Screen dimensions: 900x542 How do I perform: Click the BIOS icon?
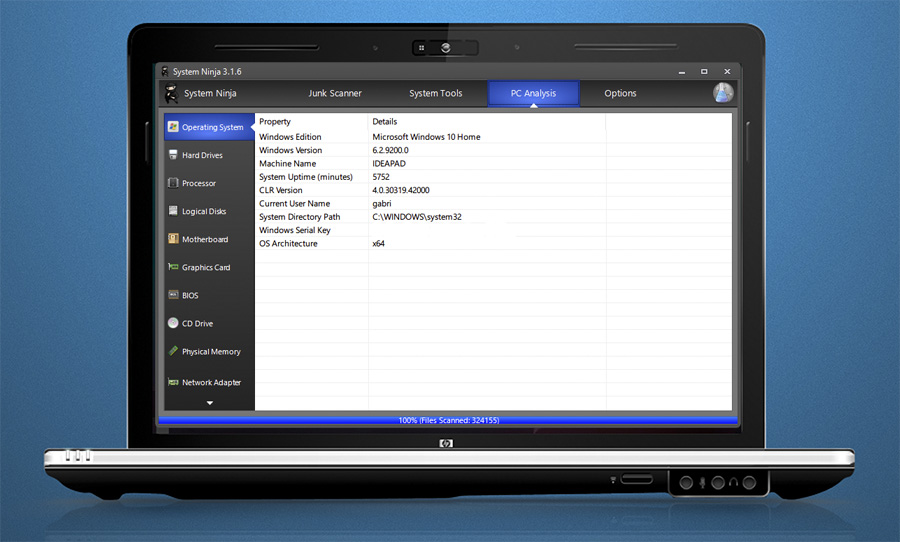(173, 295)
